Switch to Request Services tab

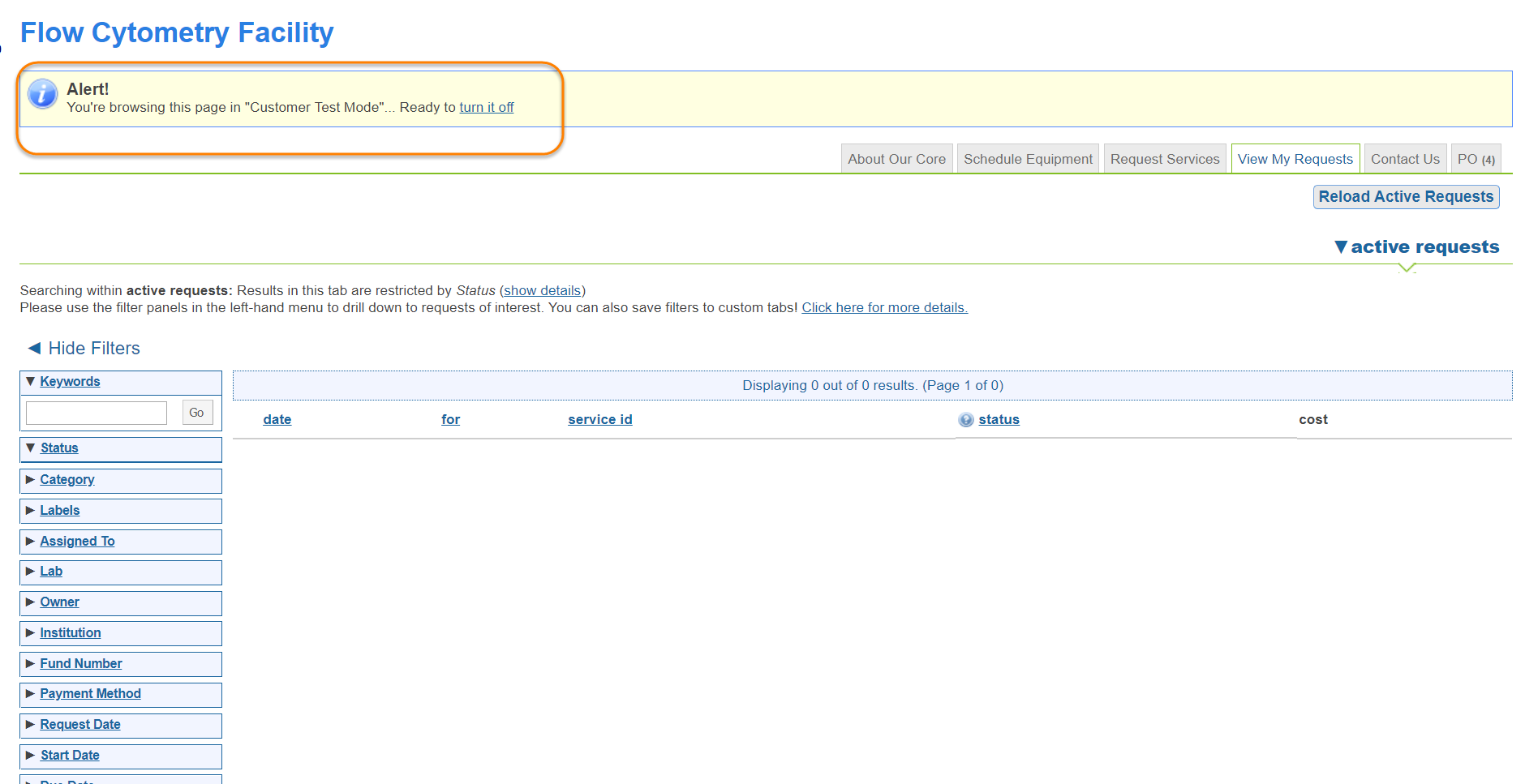click(1164, 159)
